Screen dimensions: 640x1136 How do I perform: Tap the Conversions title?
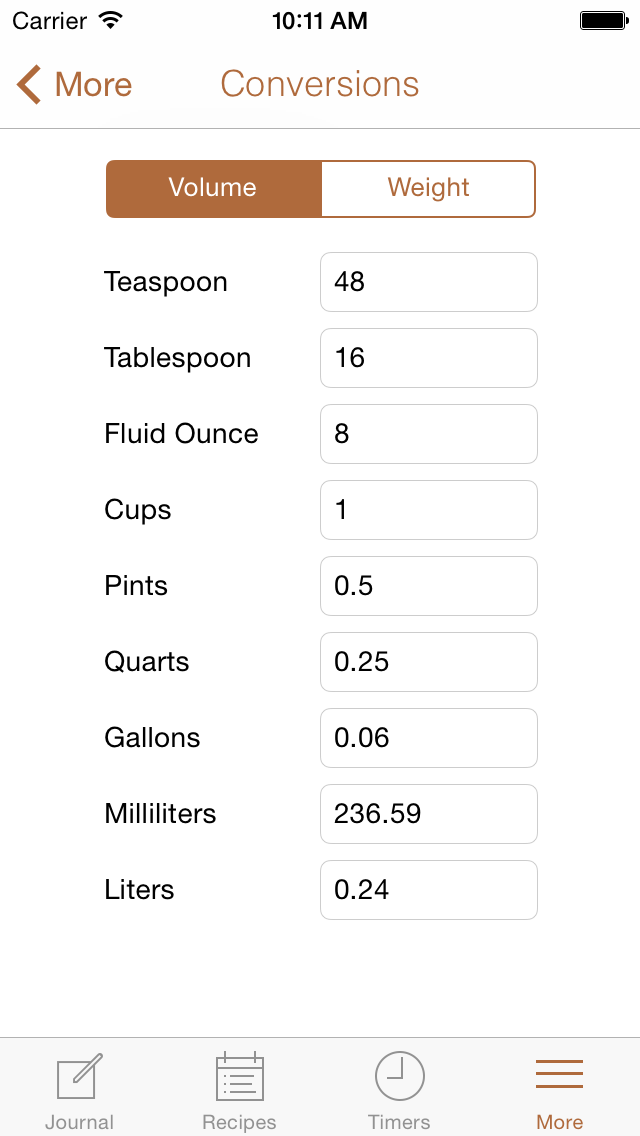(320, 85)
